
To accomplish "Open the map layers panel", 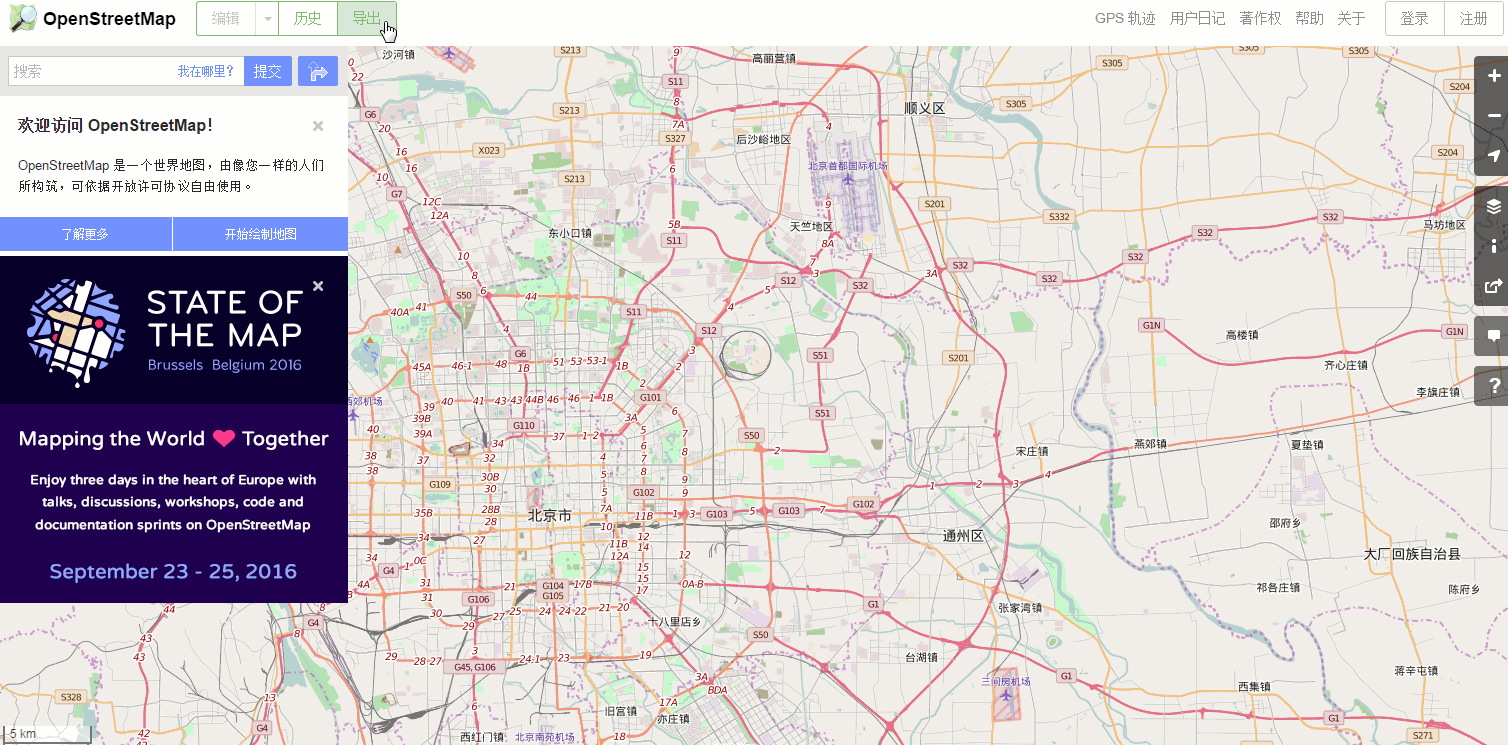I will tap(1493, 206).
